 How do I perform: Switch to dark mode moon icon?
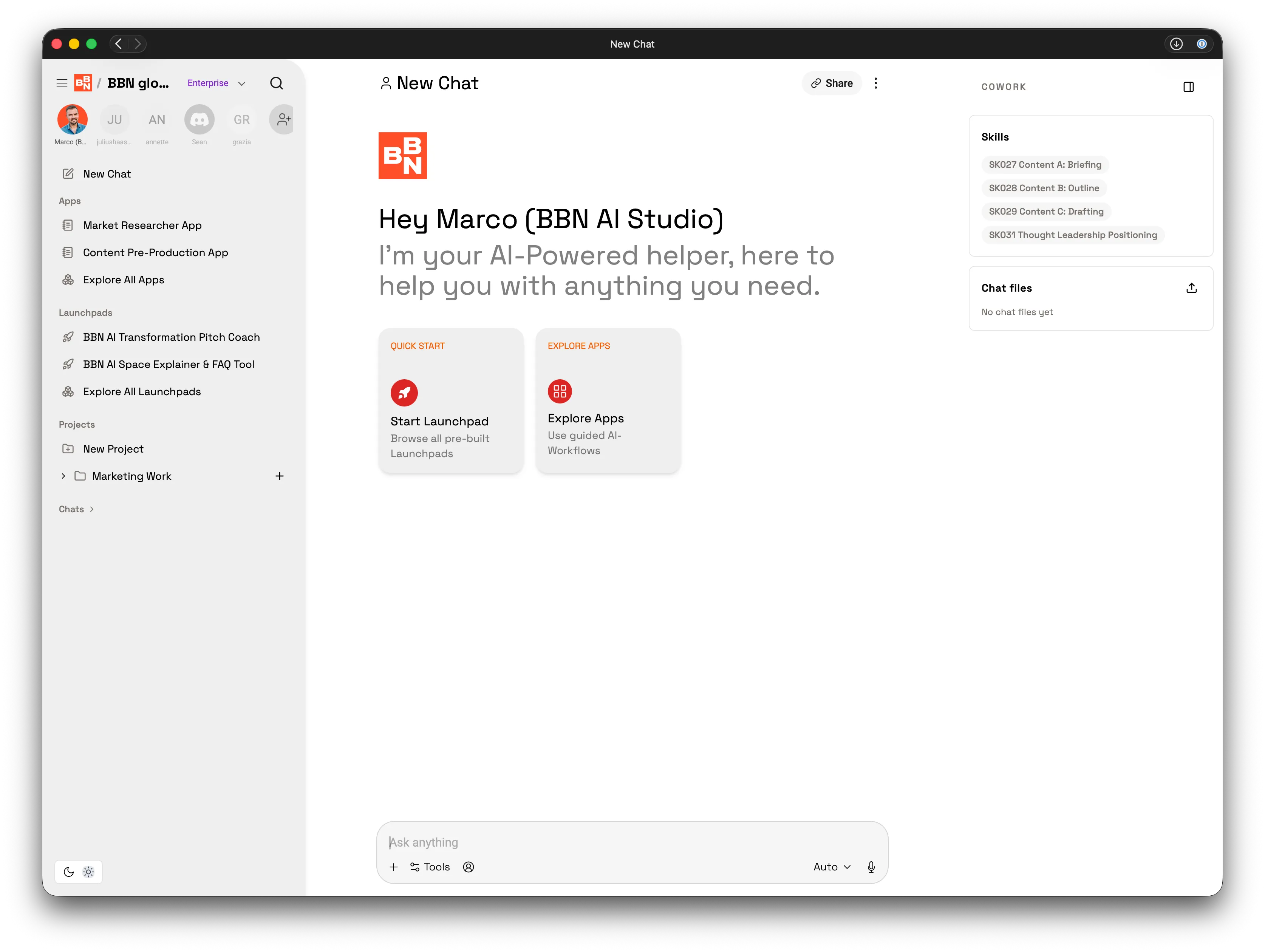[x=69, y=872]
